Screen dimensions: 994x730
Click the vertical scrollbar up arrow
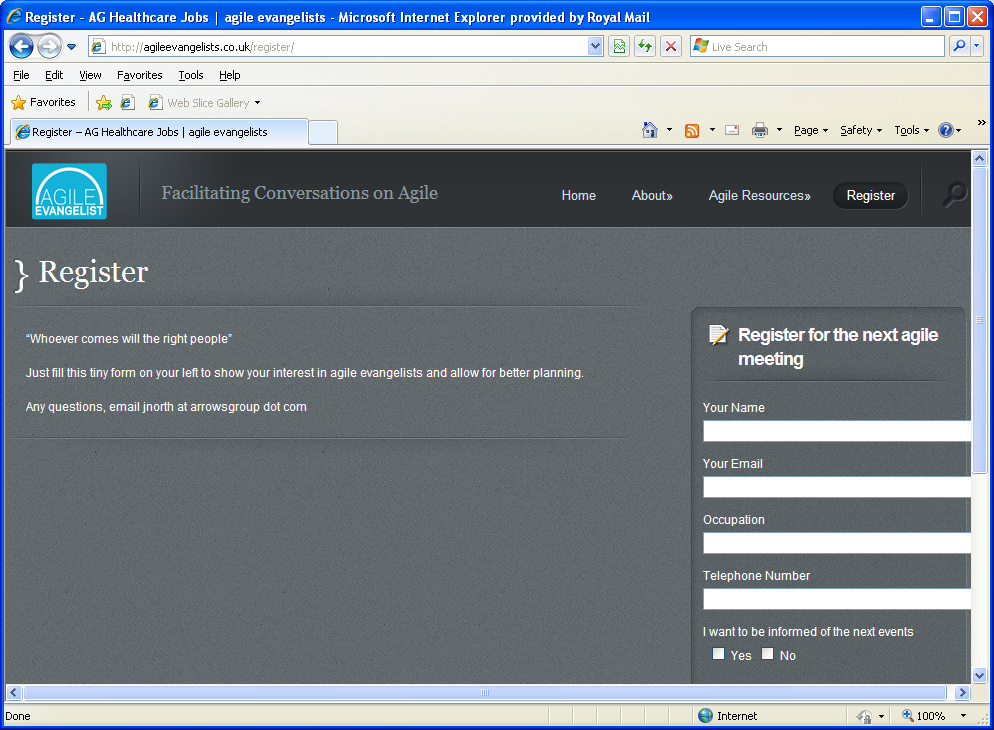979,158
